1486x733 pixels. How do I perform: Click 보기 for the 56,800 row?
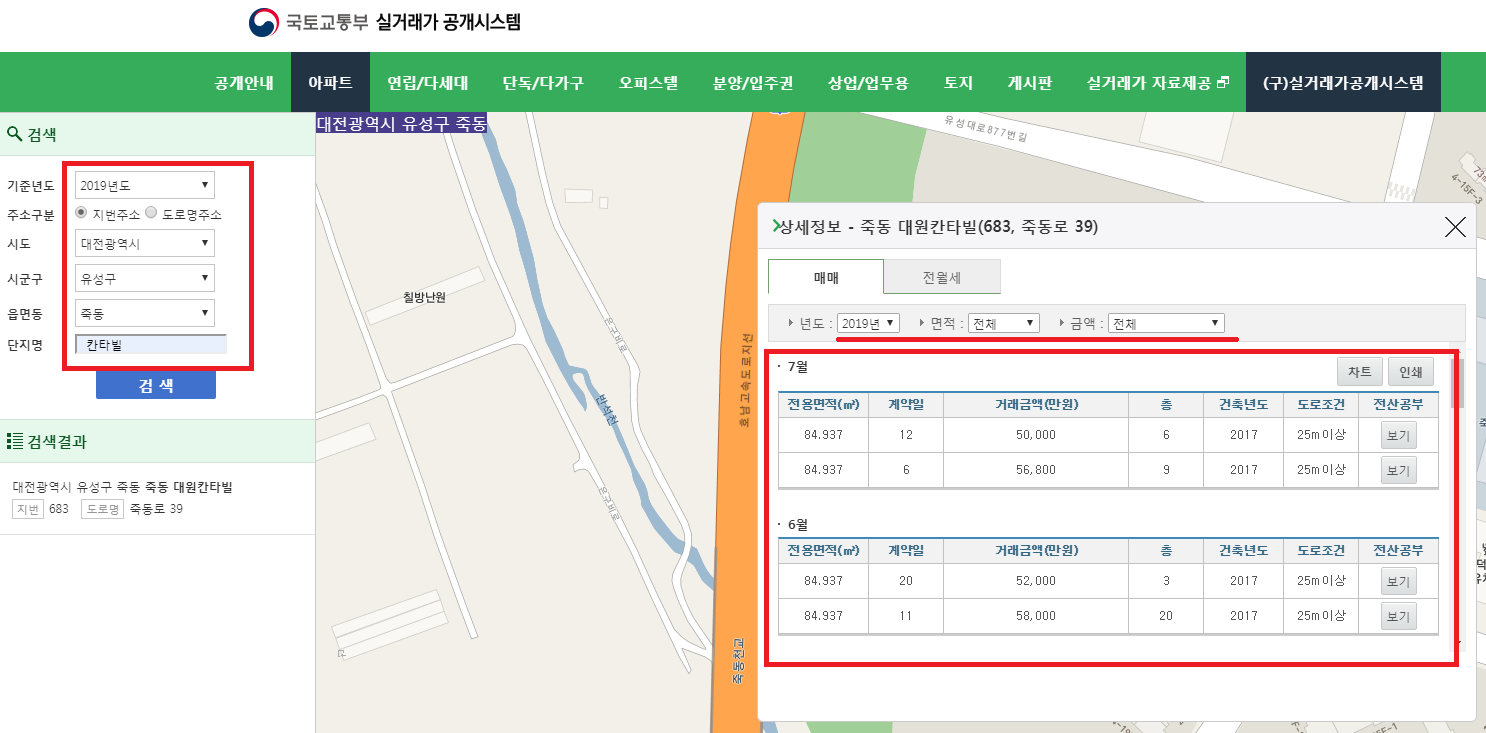pos(1398,470)
